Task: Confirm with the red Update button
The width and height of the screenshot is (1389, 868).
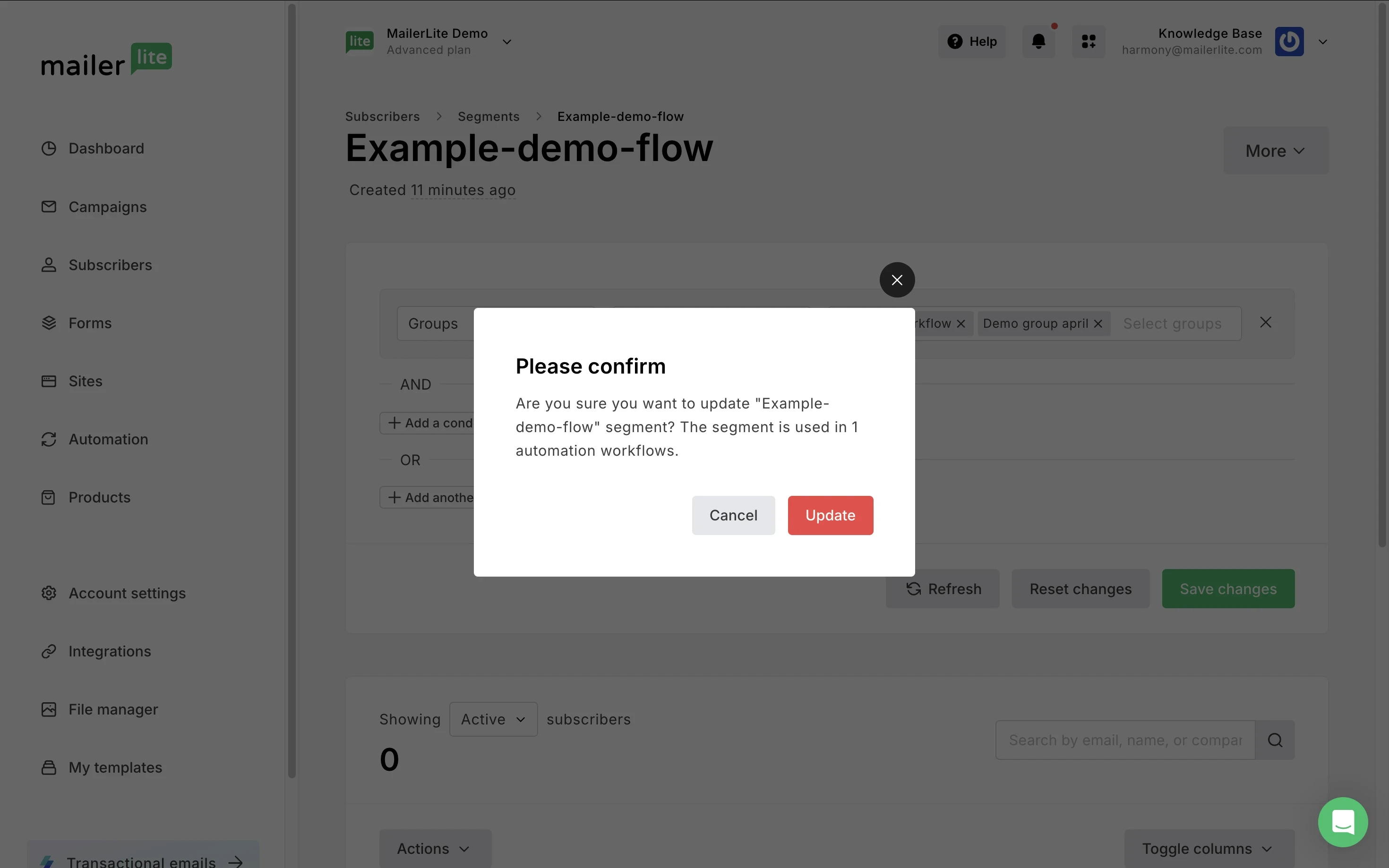Action: click(830, 516)
